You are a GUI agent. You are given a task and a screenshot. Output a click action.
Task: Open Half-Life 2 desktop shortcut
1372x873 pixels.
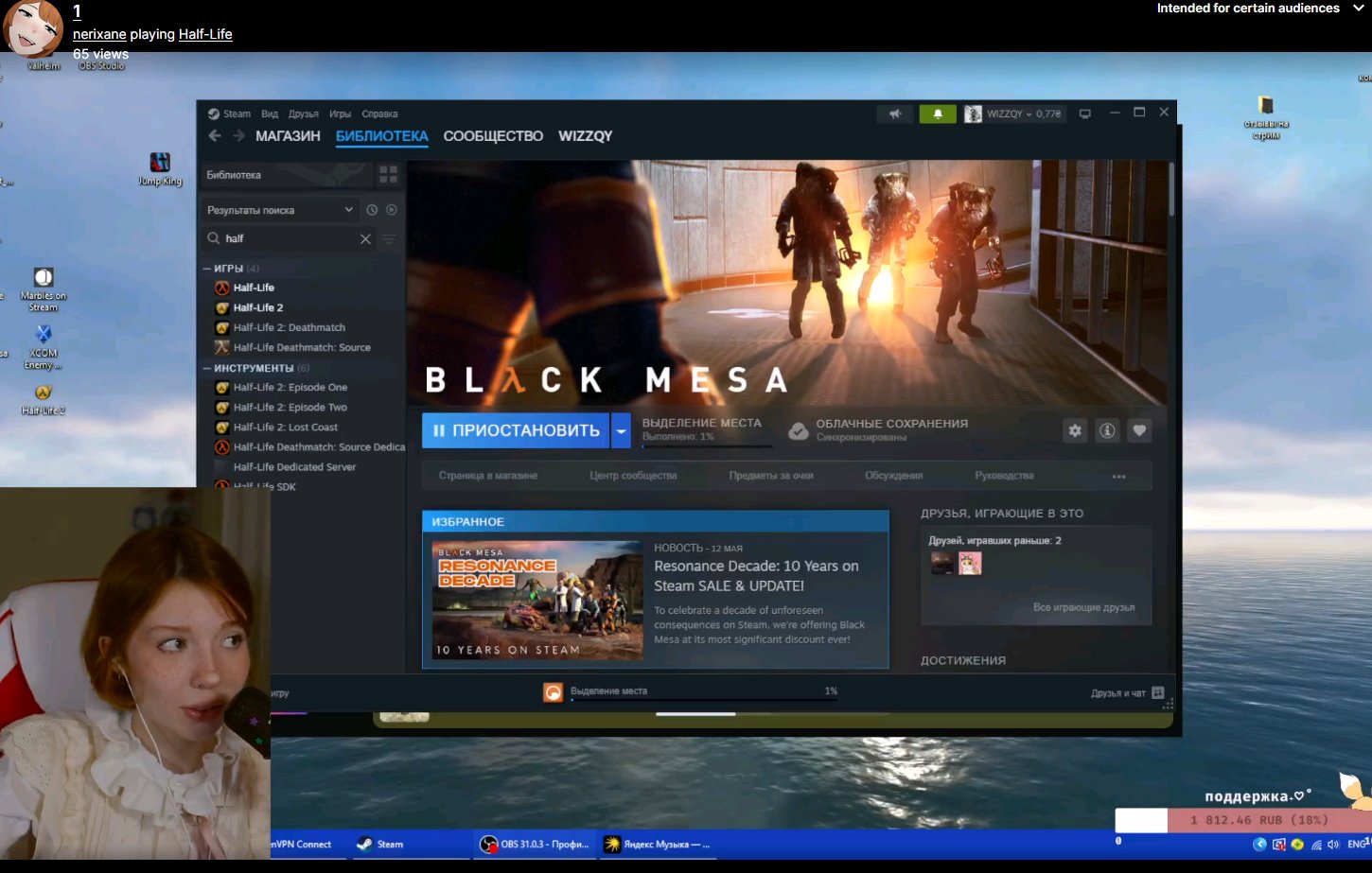(43, 399)
